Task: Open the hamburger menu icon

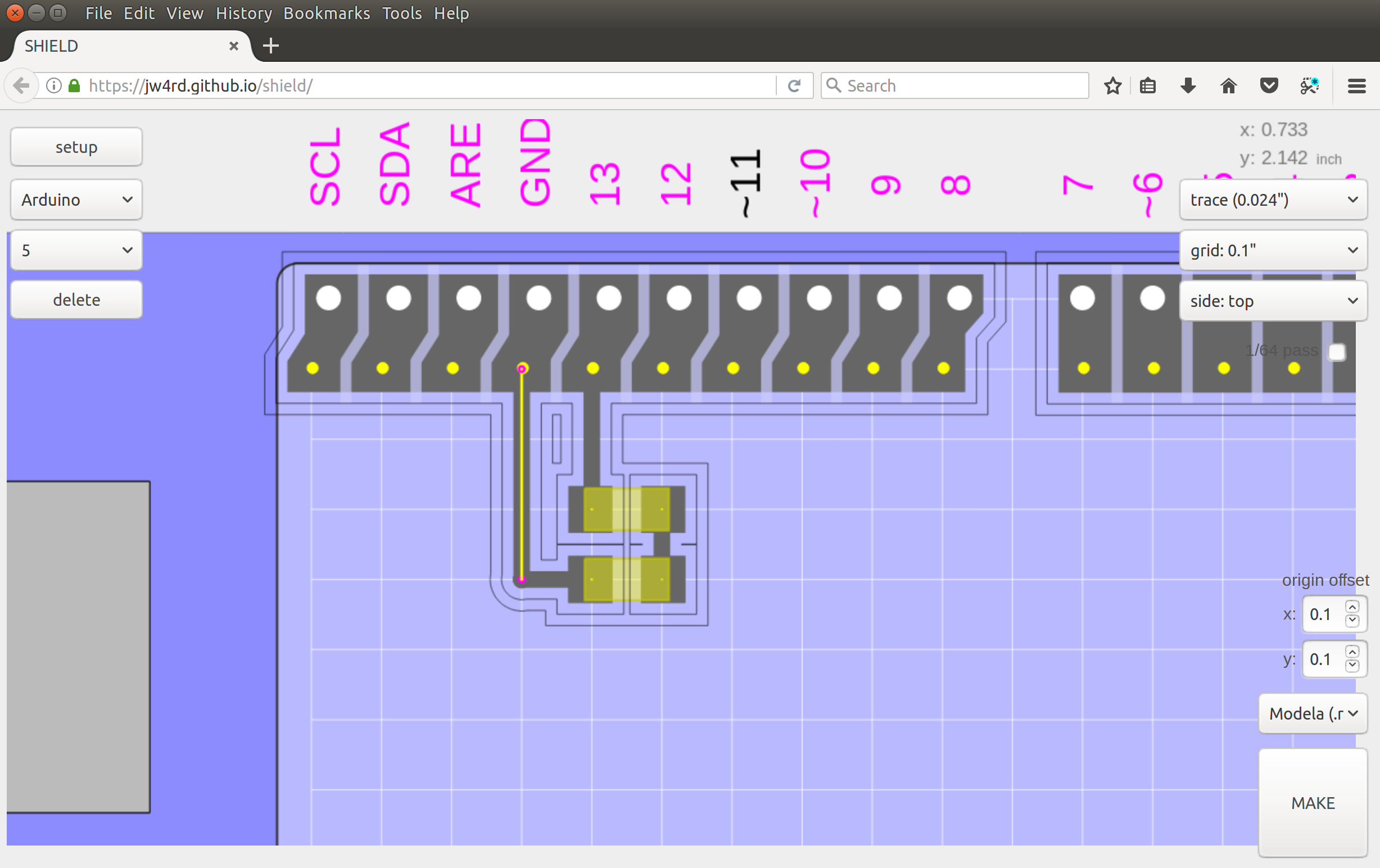Action: tap(1356, 86)
